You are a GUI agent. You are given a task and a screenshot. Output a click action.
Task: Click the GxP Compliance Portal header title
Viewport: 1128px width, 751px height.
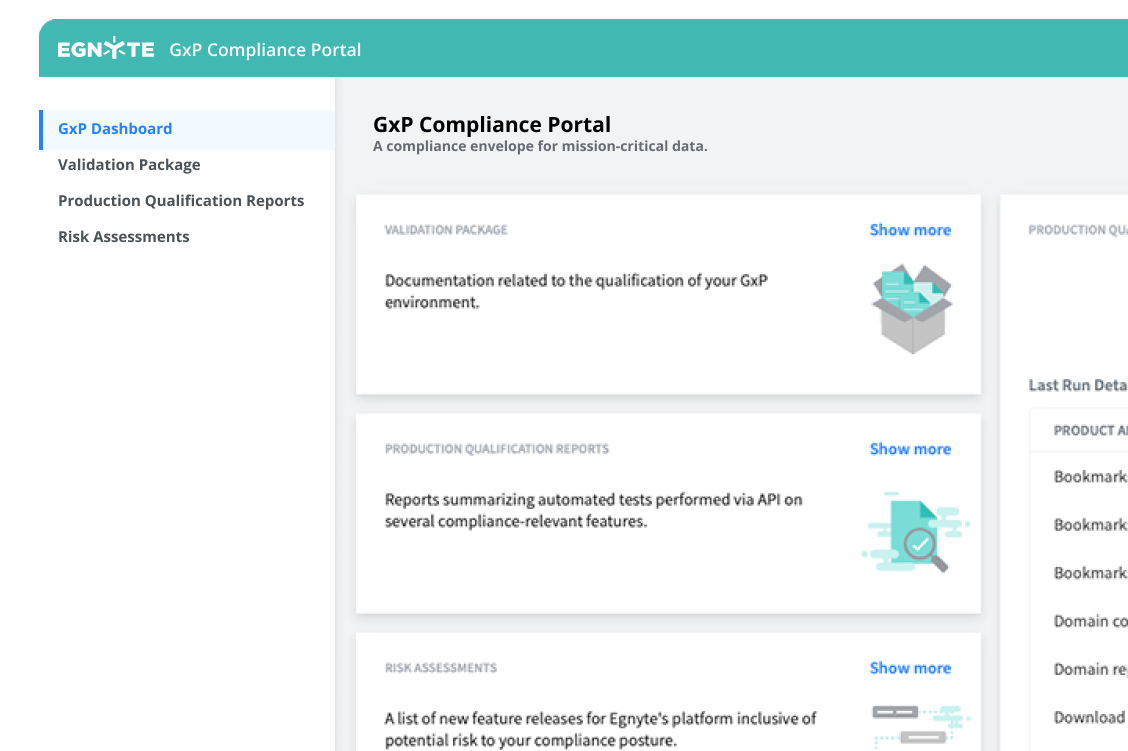coord(265,50)
